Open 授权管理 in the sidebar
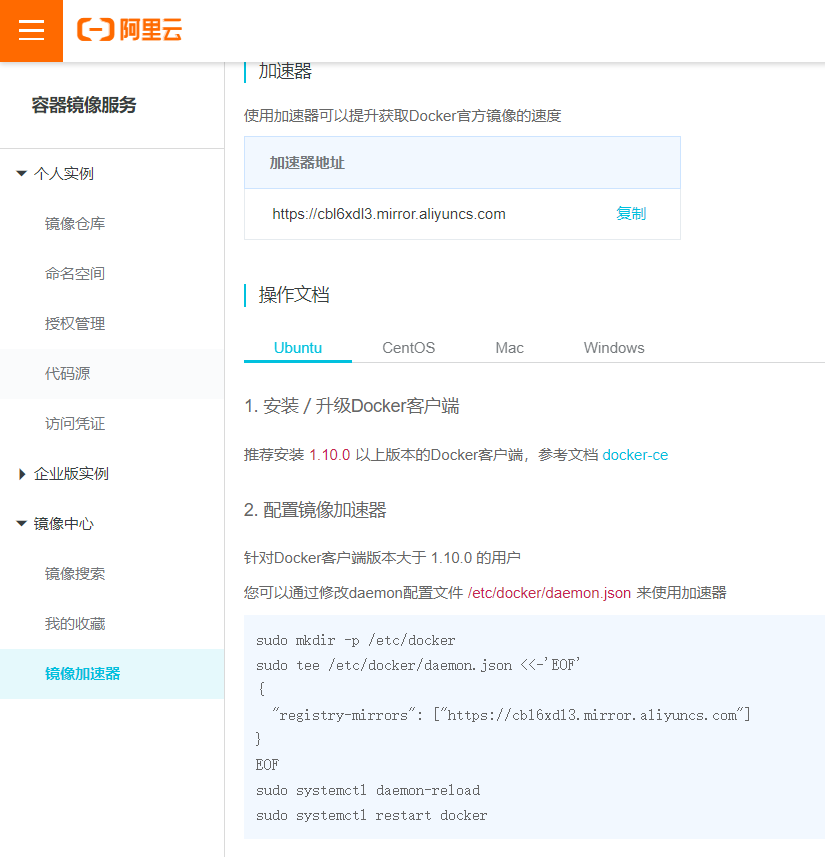Viewport: 825px width, 857px height. 68,323
